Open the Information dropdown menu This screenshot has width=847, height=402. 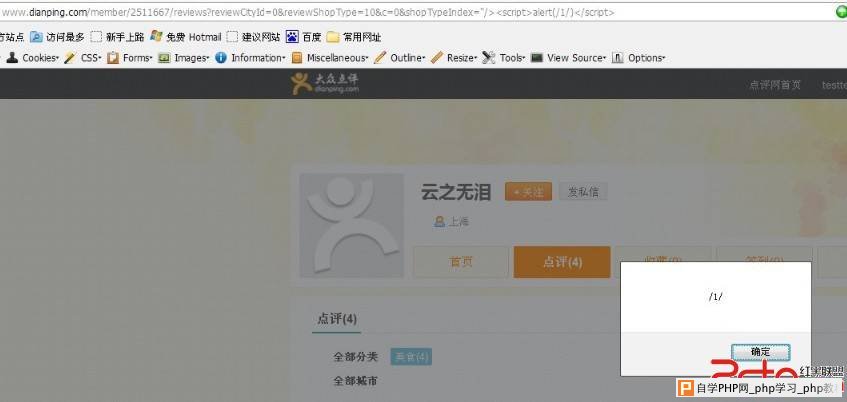[x=259, y=57]
